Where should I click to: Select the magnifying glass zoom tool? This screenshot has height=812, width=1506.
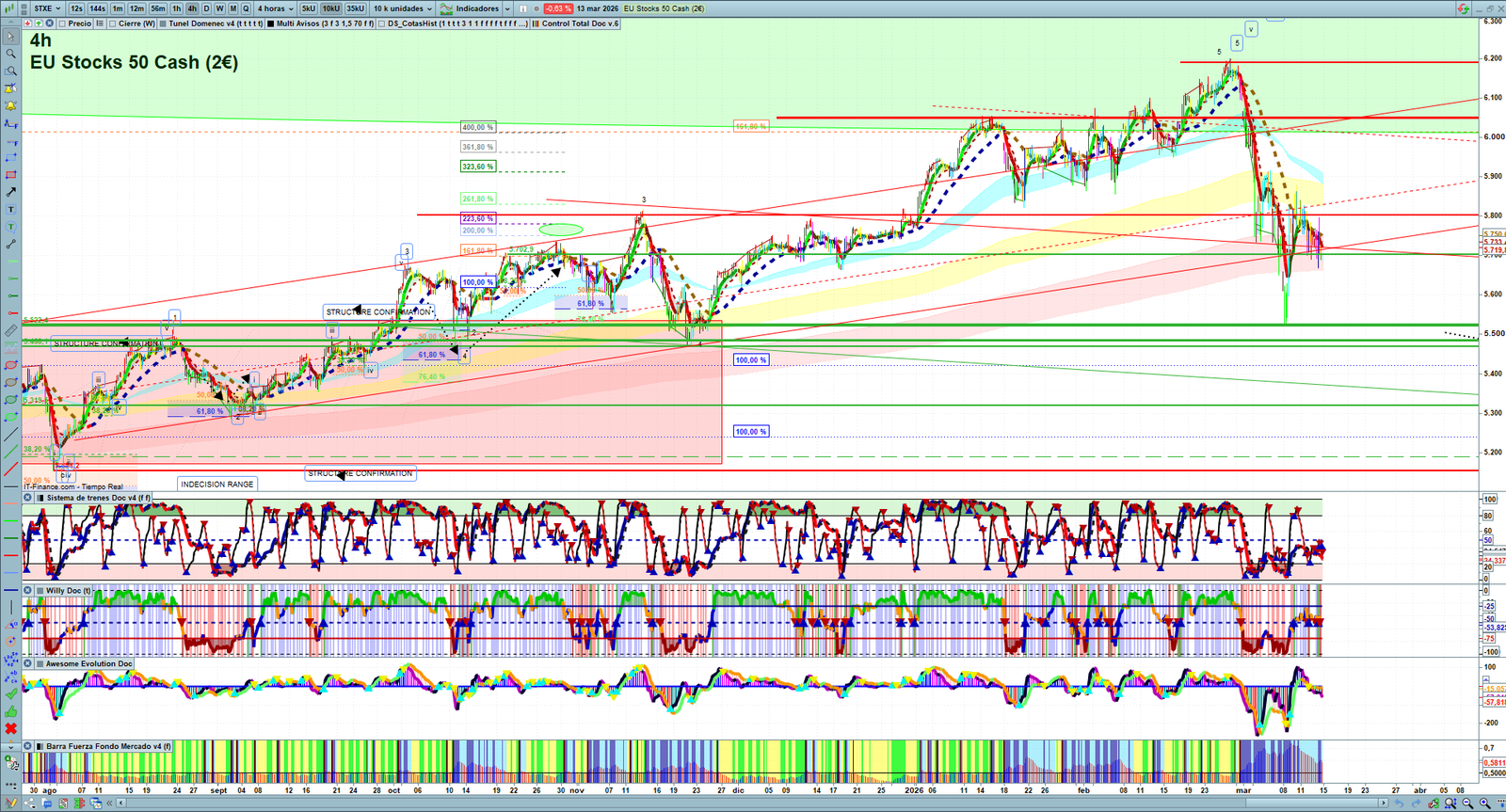(11, 54)
